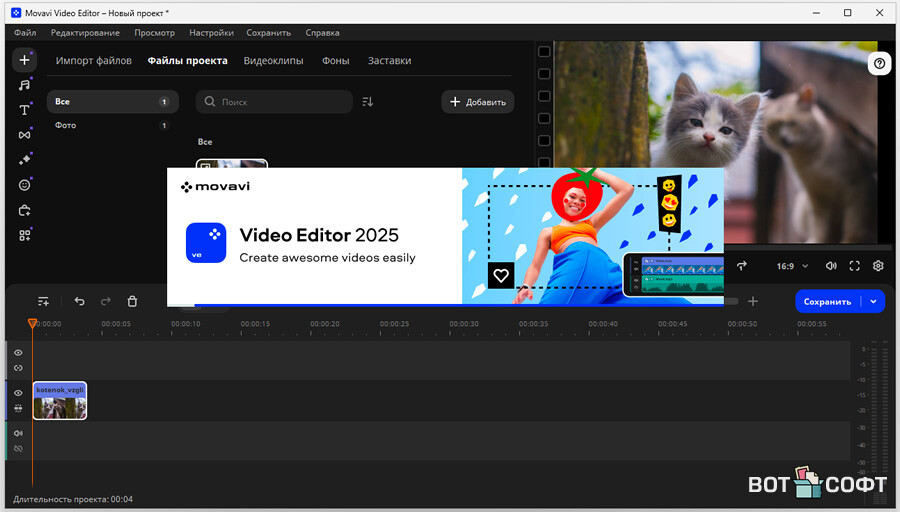Open preview settings gear
The image size is (900, 512).
(x=878, y=266)
